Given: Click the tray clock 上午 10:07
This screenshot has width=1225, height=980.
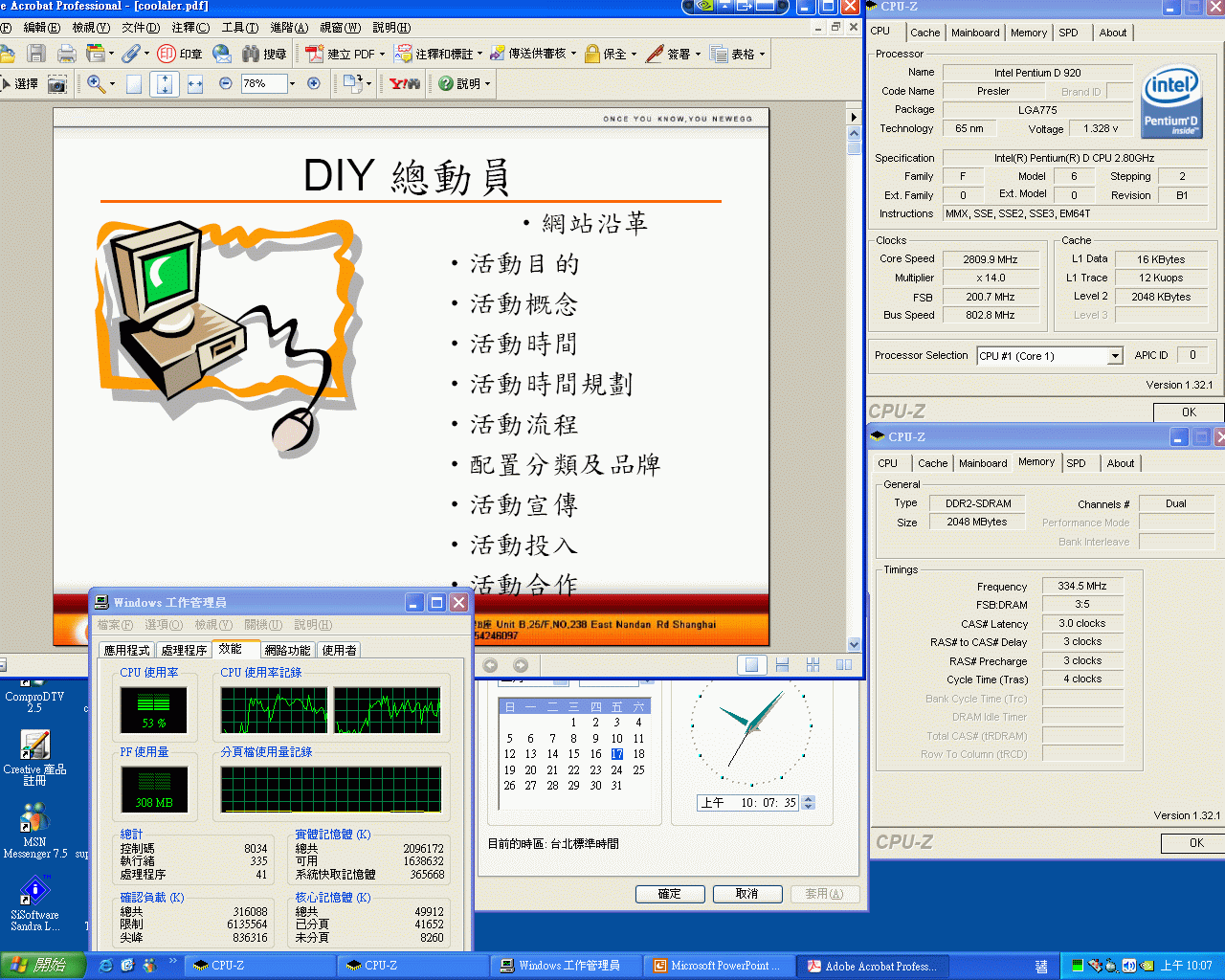Looking at the screenshot, I should click(x=1187, y=966).
